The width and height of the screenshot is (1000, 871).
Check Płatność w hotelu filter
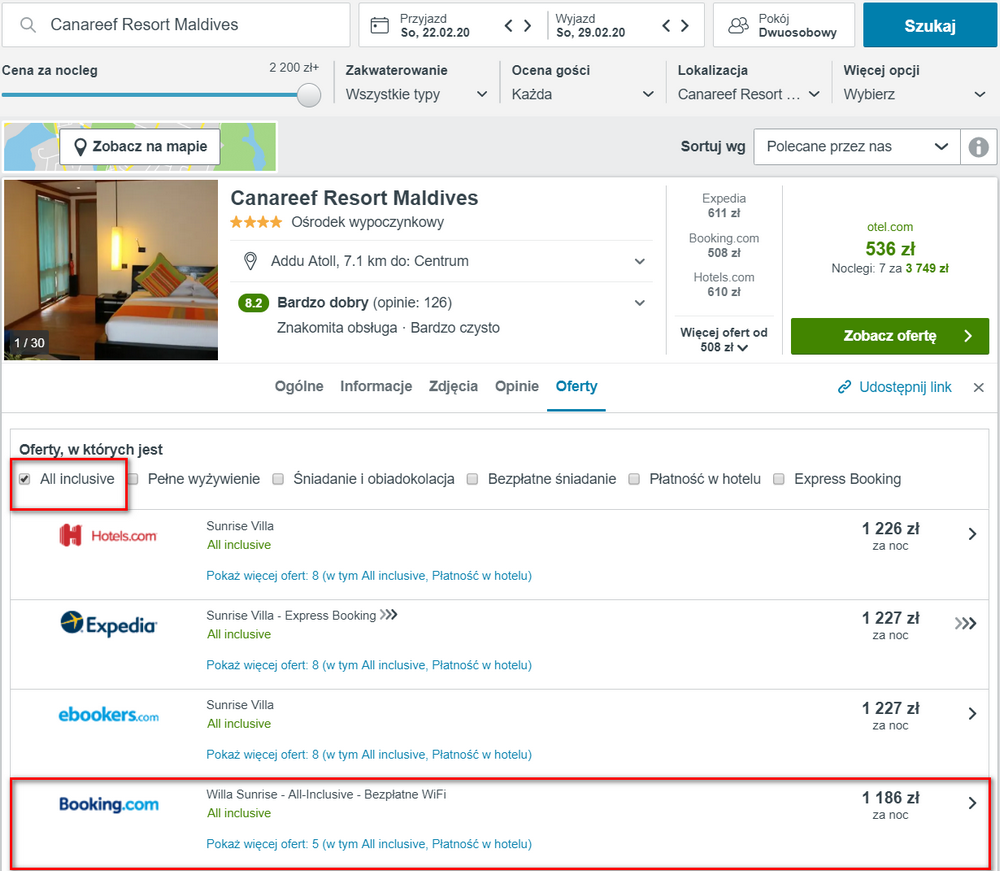pyautogui.click(x=634, y=479)
